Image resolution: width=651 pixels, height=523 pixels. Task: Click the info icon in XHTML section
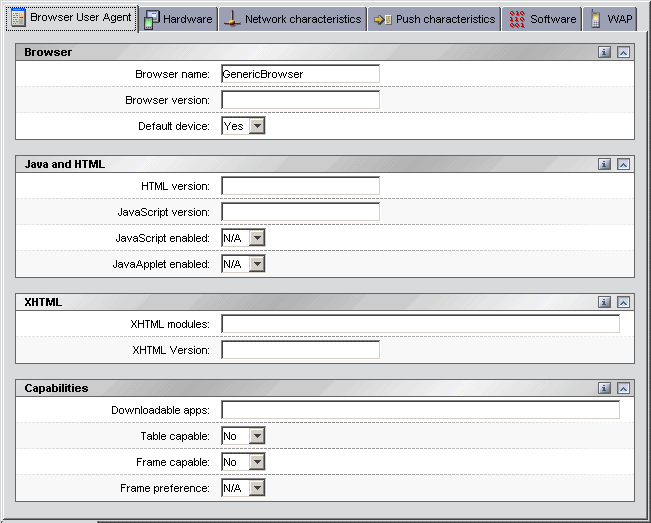point(604,302)
